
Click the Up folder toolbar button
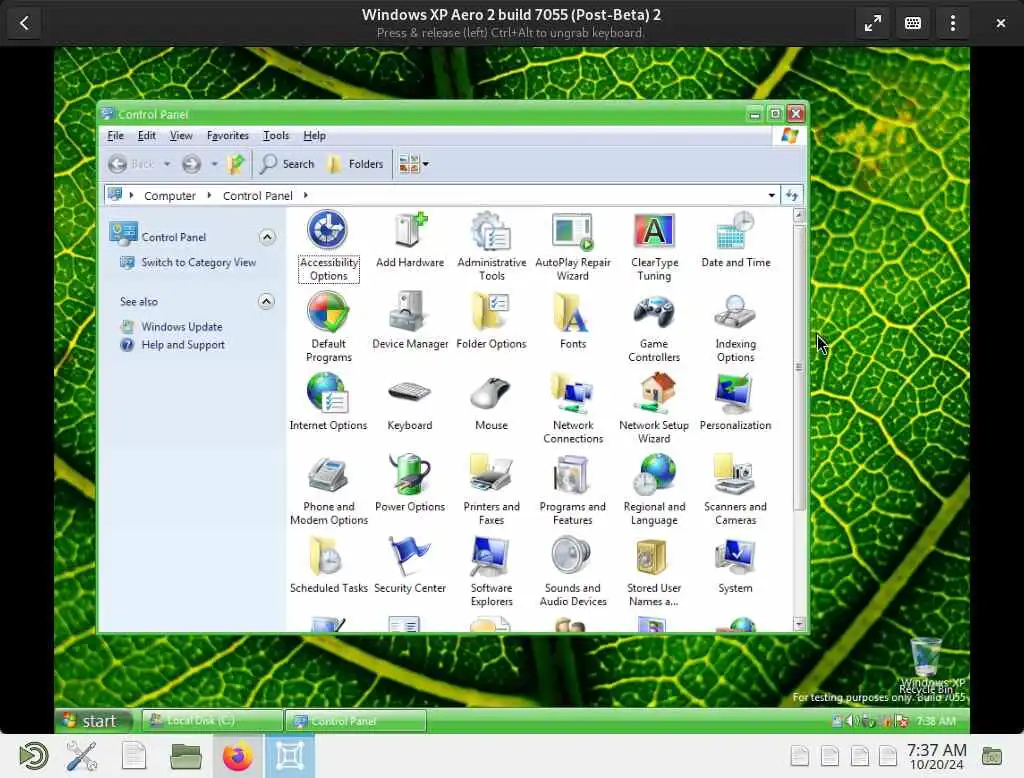click(236, 164)
